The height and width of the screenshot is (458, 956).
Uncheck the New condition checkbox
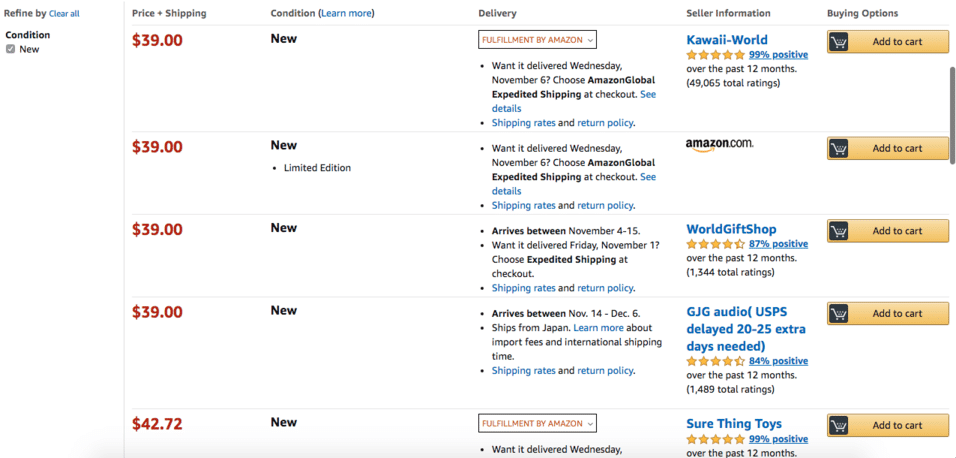coord(10,49)
